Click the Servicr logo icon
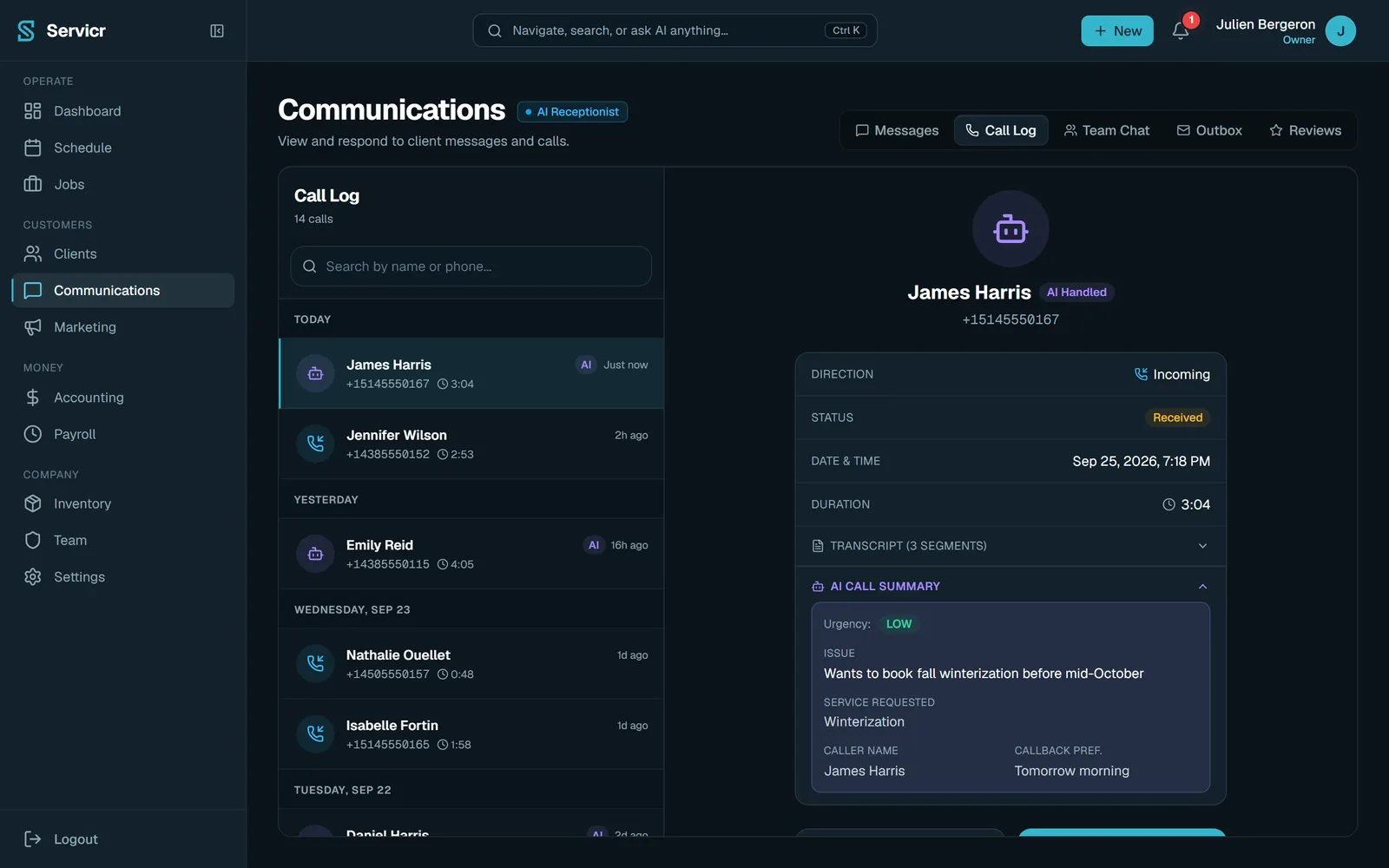The height and width of the screenshot is (868, 1389). 26,30
